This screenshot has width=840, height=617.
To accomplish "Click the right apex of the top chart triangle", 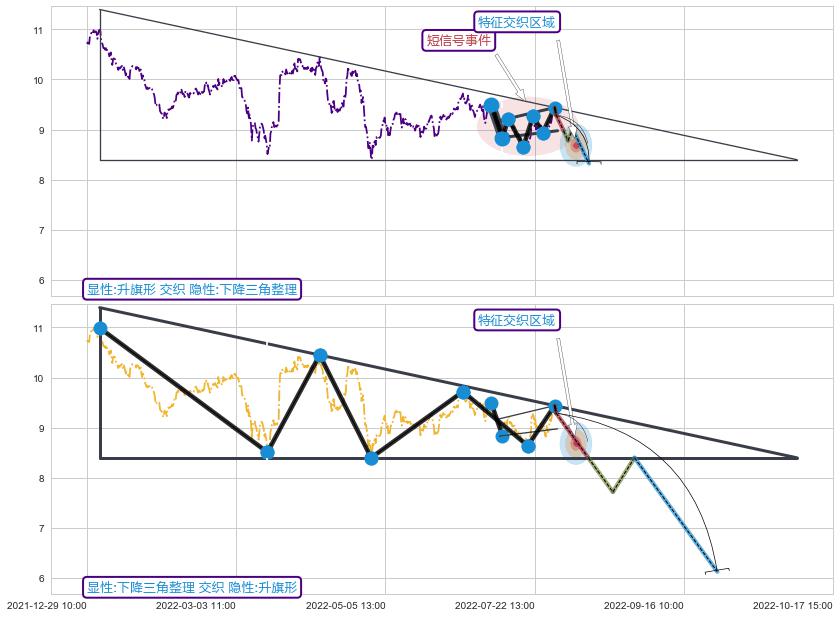I will point(797,160).
